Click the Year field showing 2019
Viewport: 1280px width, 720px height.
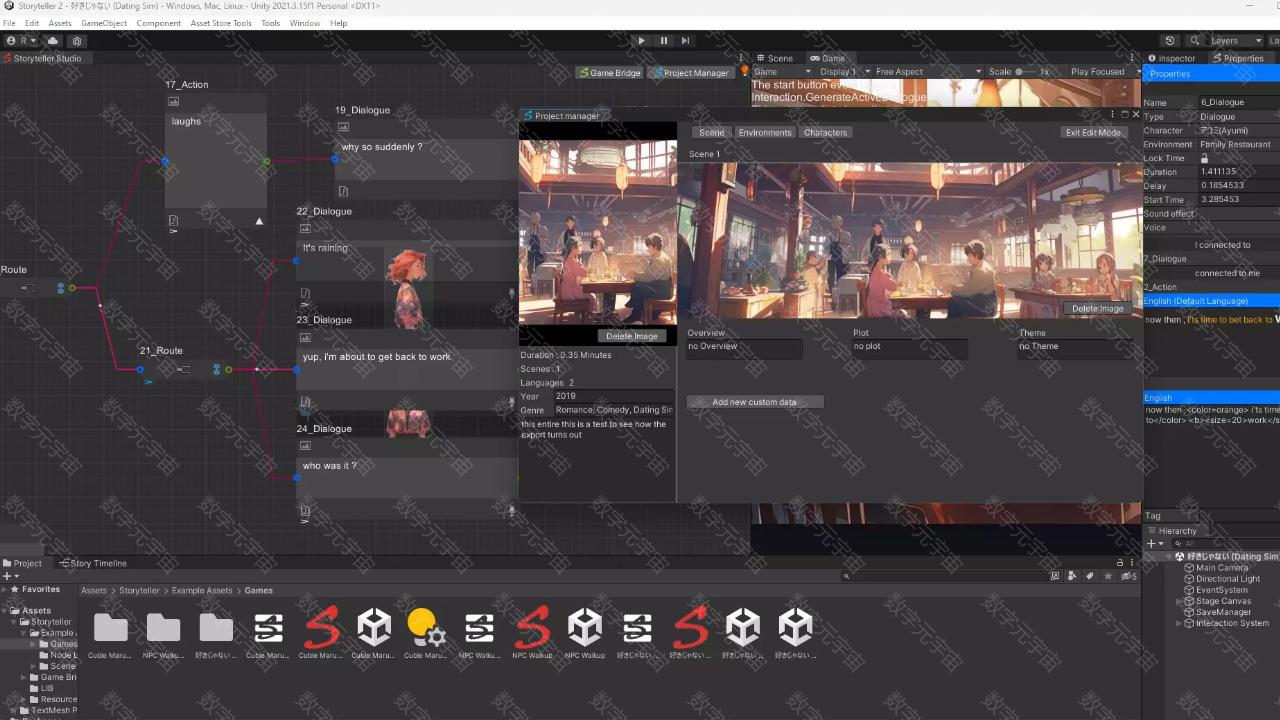point(613,396)
